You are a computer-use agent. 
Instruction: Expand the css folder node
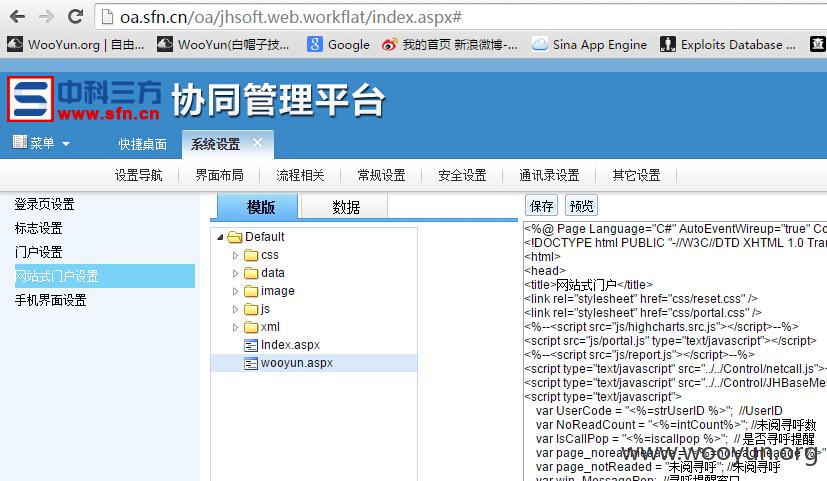[235, 255]
